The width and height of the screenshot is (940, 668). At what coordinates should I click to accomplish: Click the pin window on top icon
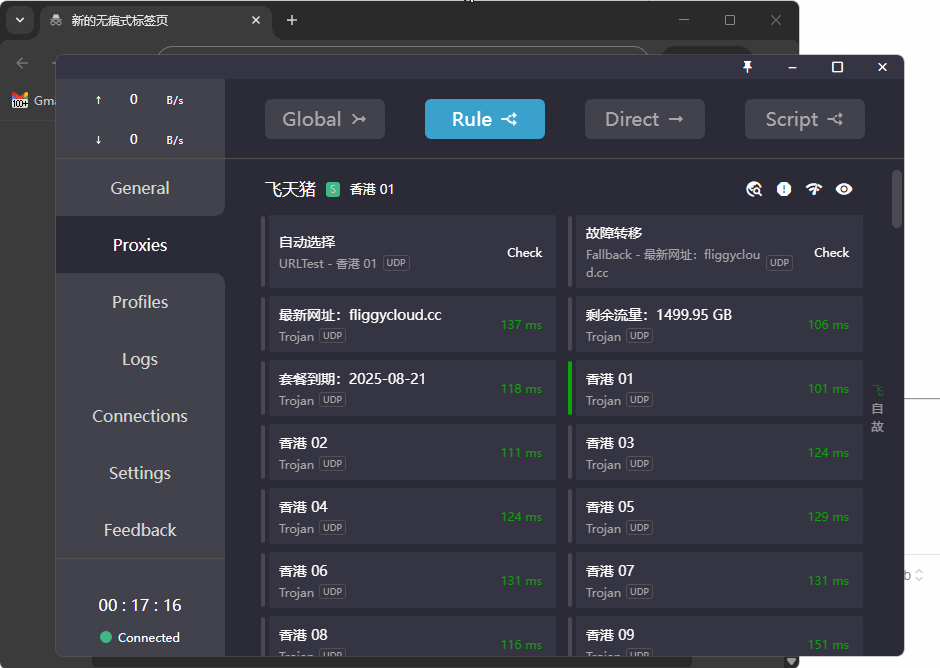747,67
